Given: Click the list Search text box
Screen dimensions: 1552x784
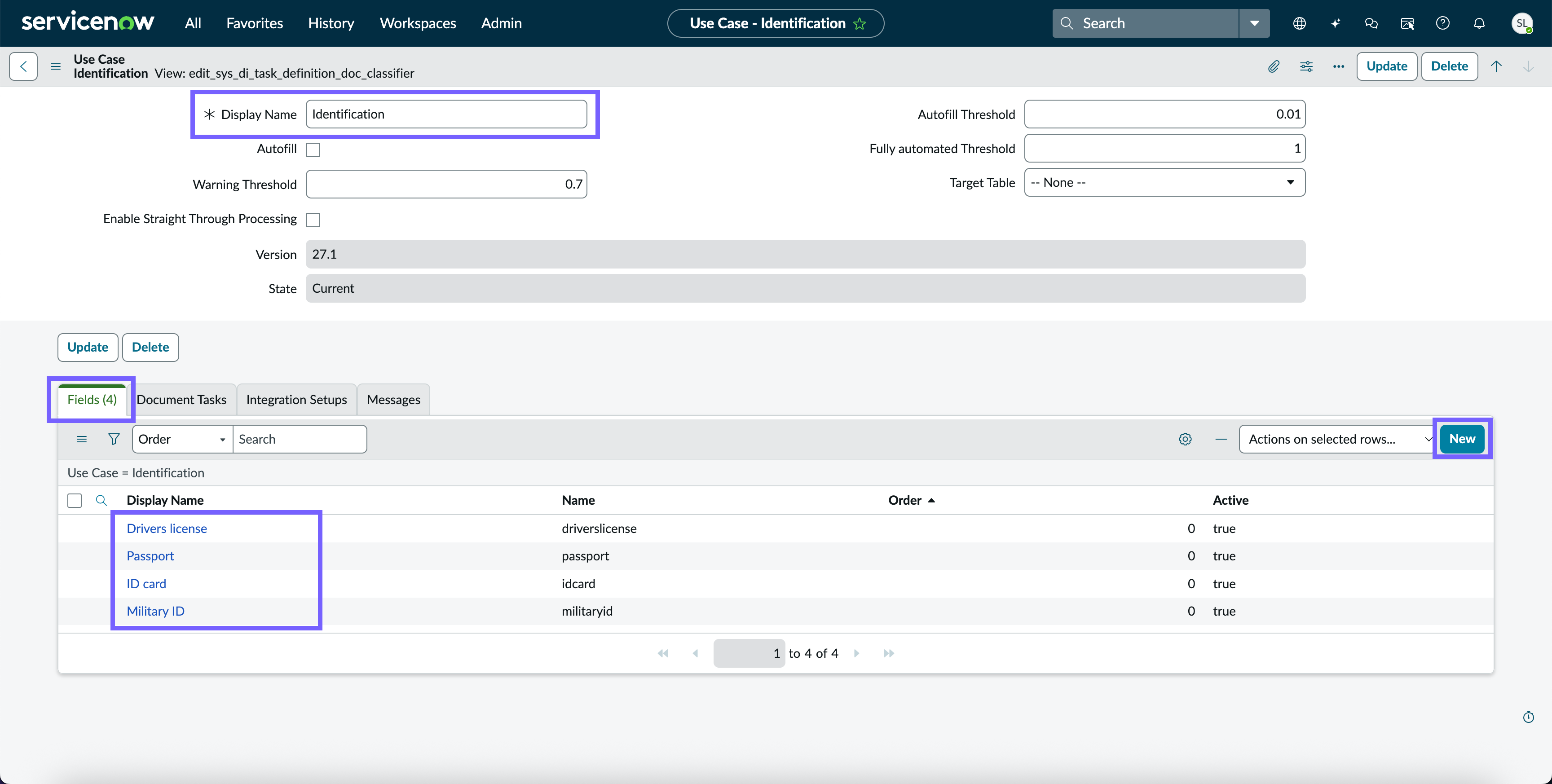Looking at the screenshot, I should pyautogui.click(x=300, y=439).
